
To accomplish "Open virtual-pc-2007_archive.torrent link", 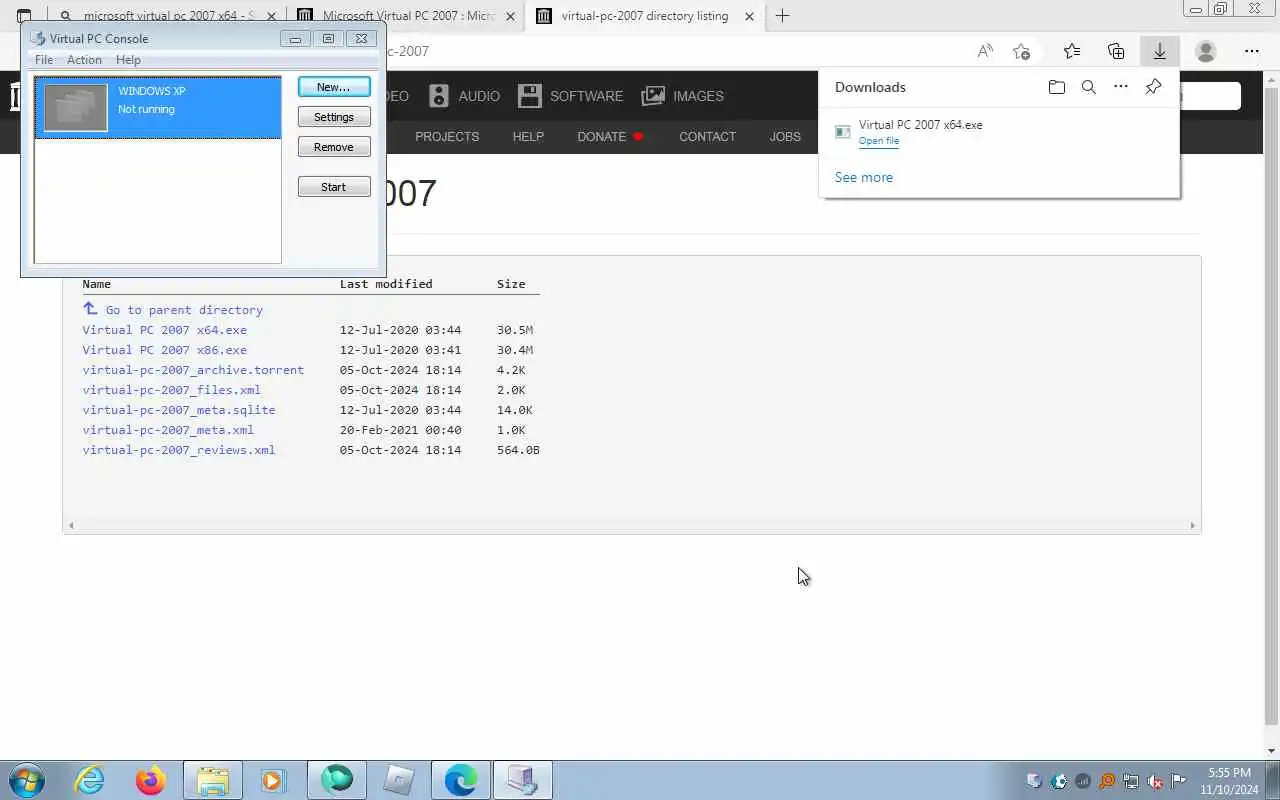I will [x=193, y=370].
